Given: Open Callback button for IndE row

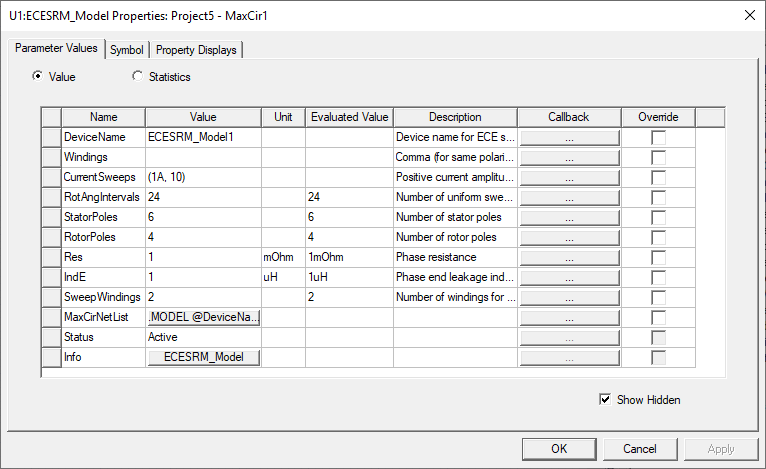Looking at the screenshot, I should pyautogui.click(x=569, y=278).
